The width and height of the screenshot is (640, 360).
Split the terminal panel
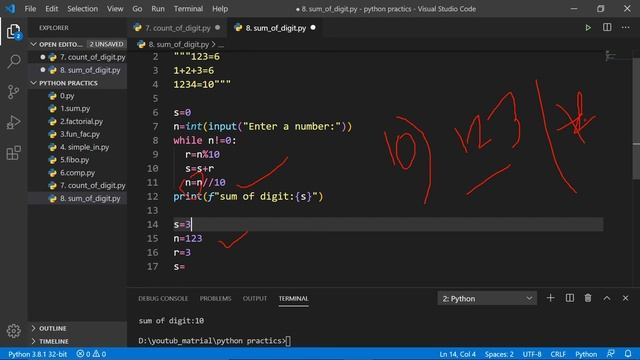click(x=569, y=298)
